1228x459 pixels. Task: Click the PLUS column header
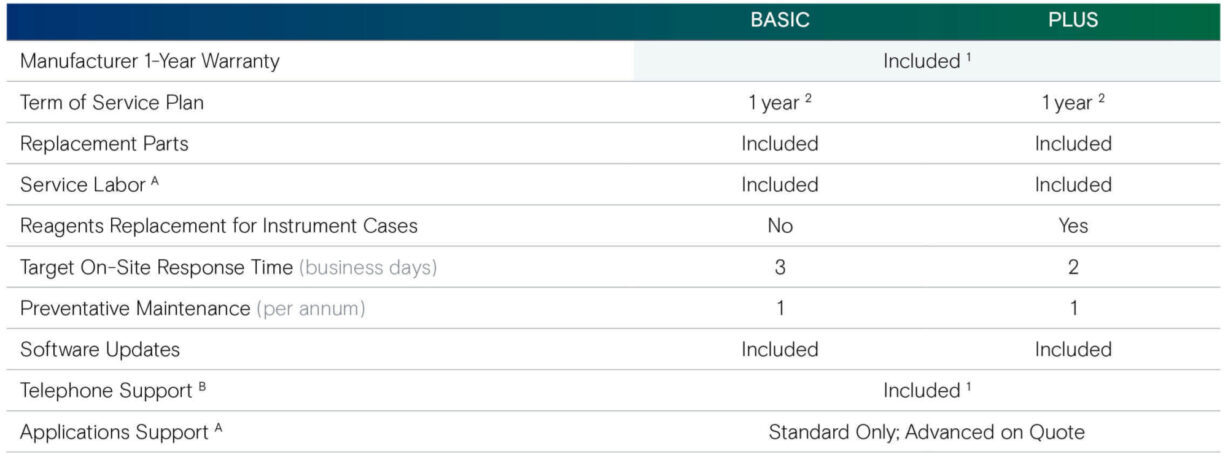[1073, 20]
